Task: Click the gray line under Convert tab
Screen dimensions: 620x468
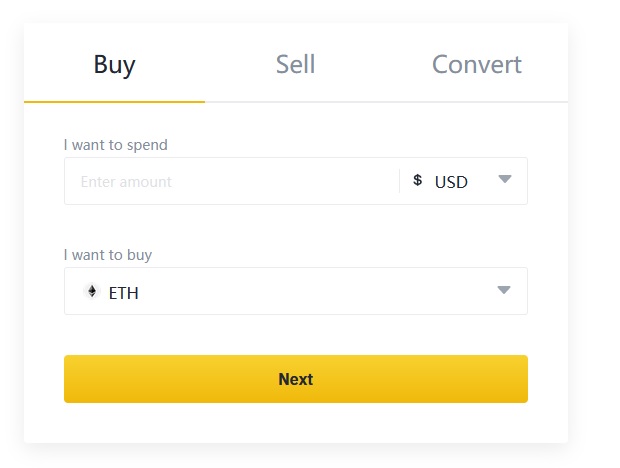Action: [x=476, y=102]
